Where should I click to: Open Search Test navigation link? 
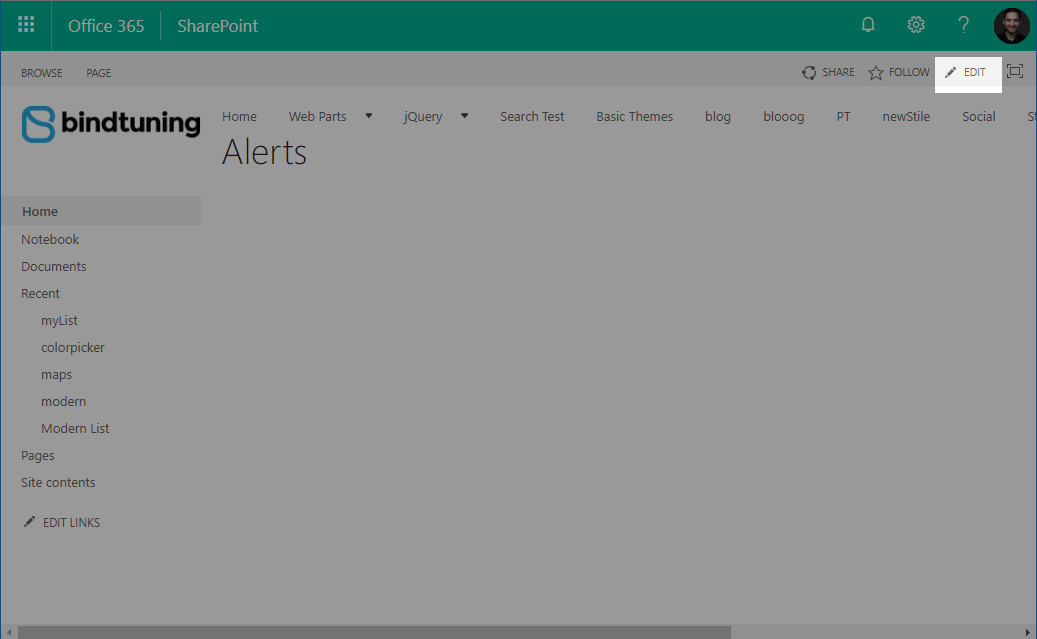coord(532,116)
